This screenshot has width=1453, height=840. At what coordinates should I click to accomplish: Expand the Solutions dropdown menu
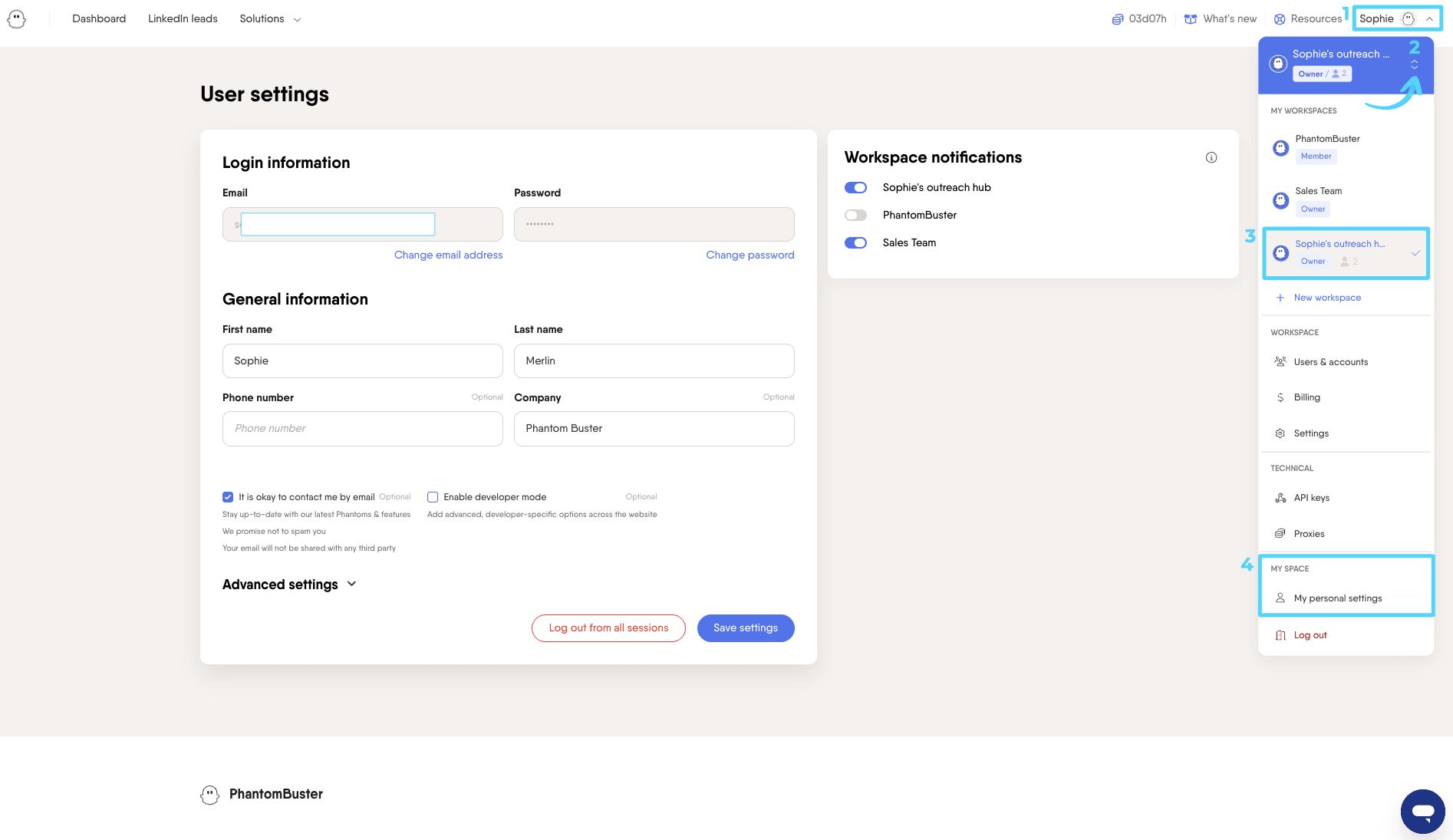pos(270,19)
